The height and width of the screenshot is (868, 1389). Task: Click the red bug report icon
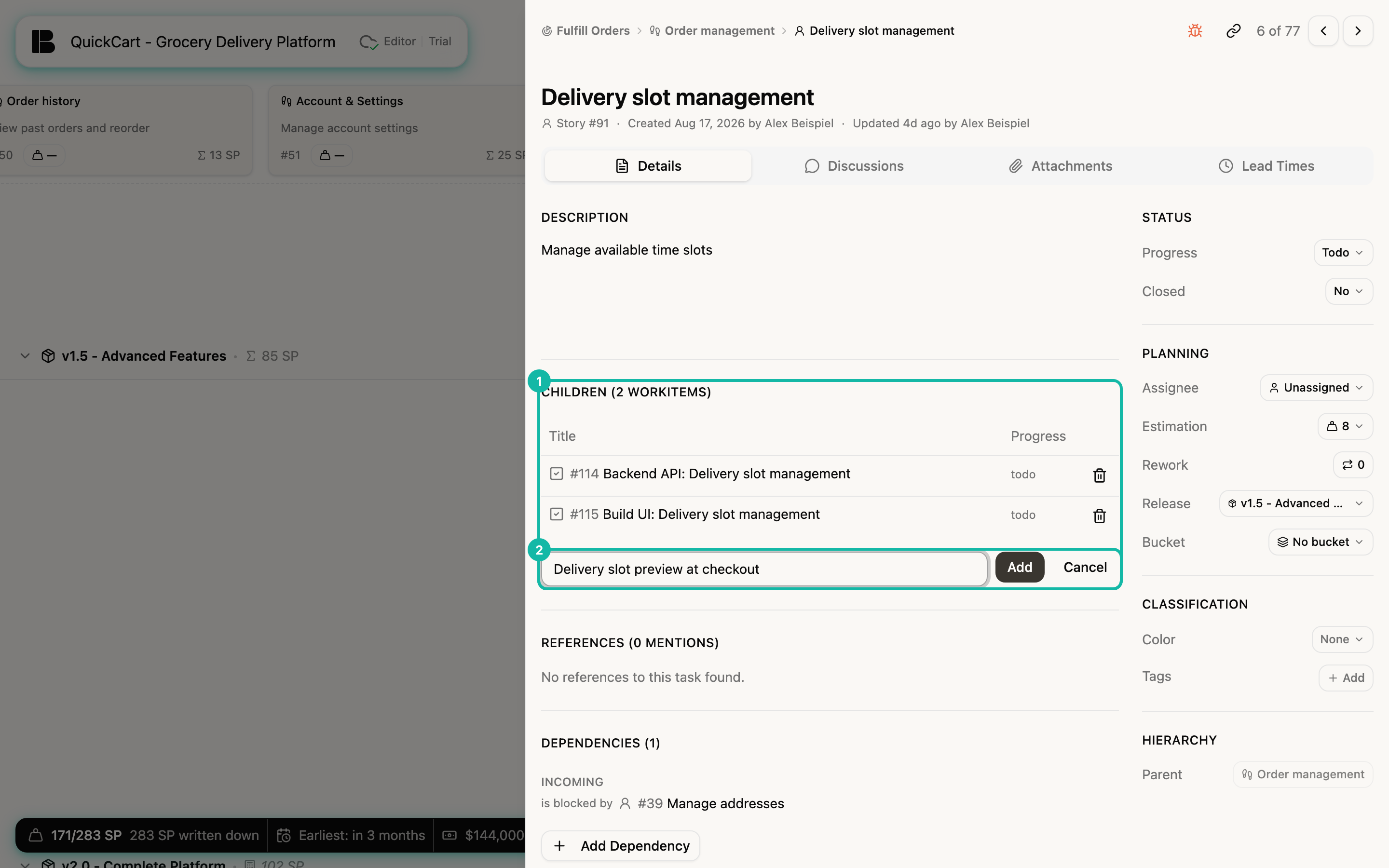click(x=1195, y=31)
